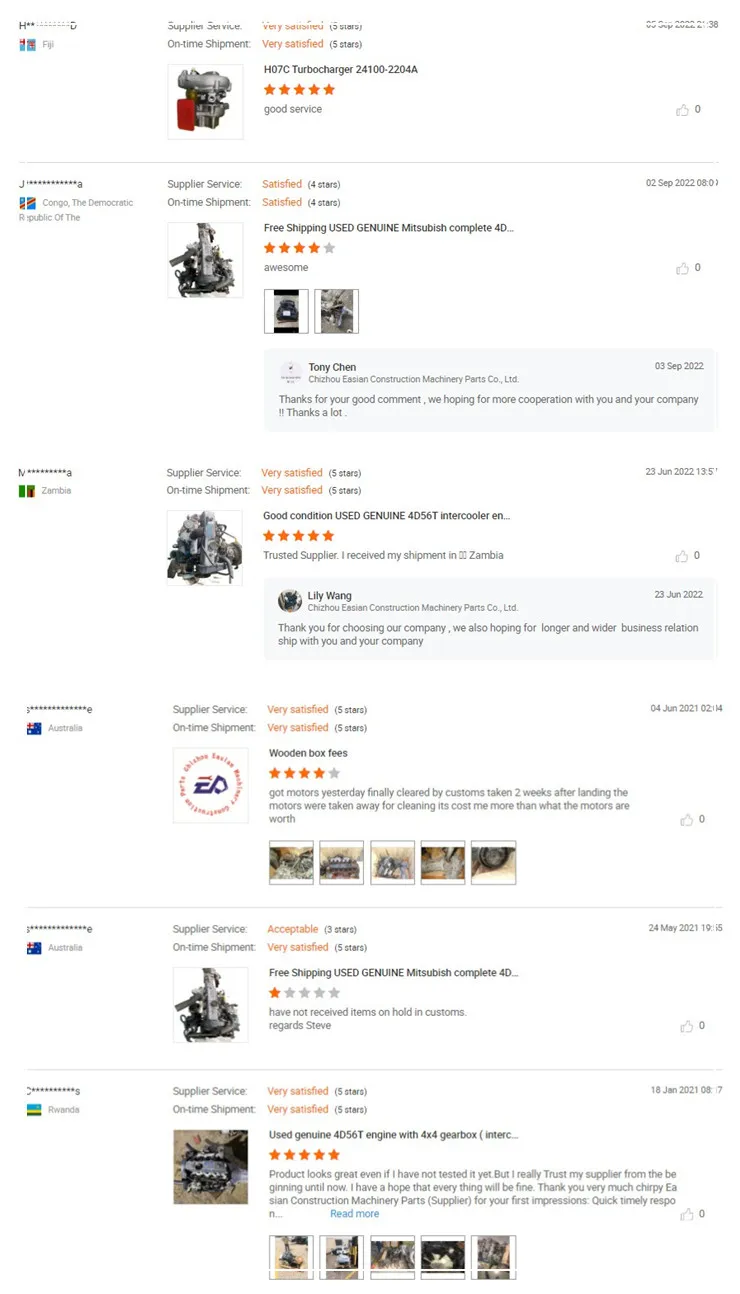Viewport: 740px width, 1294px height.
Task: Click the Zambia review engine product image
Action: (205, 548)
